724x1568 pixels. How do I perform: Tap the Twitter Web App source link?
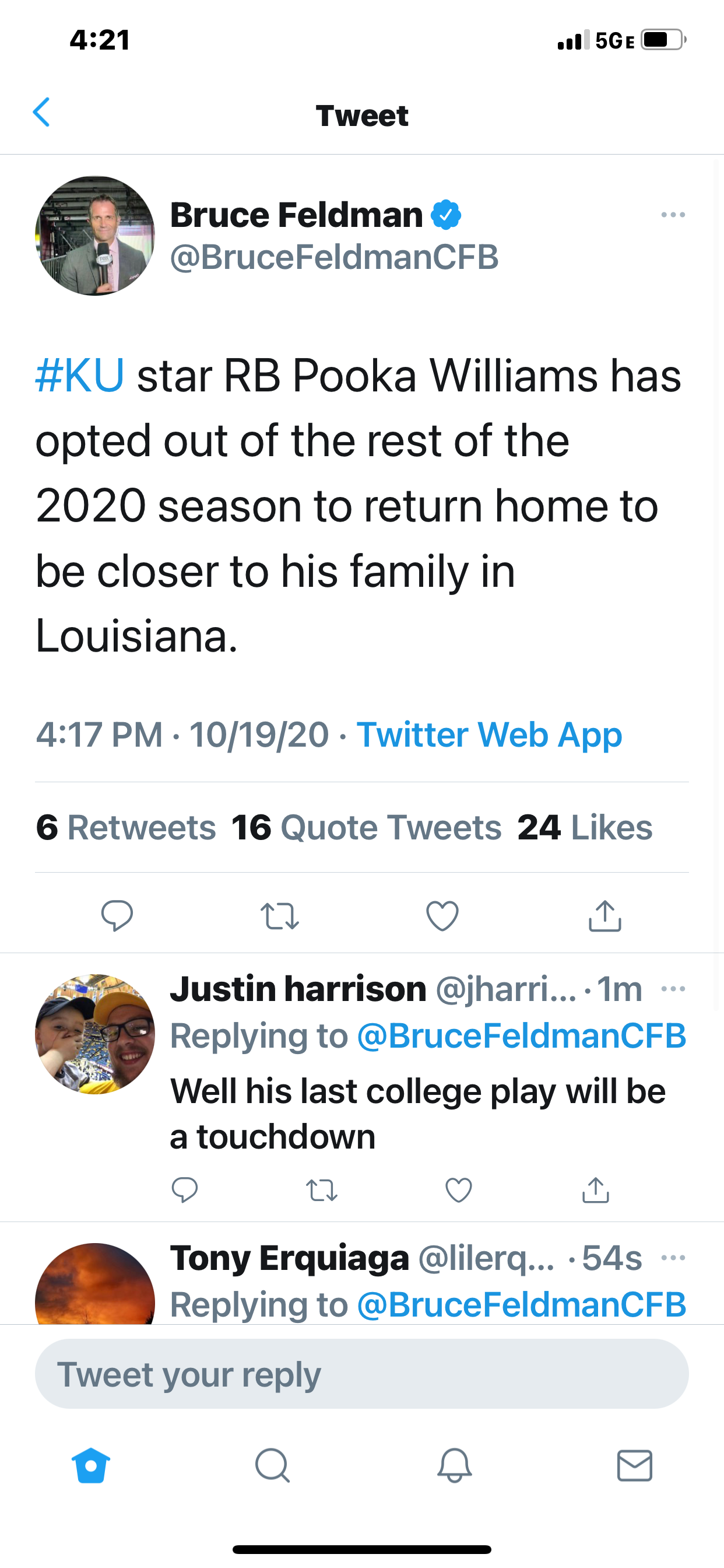[489, 734]
